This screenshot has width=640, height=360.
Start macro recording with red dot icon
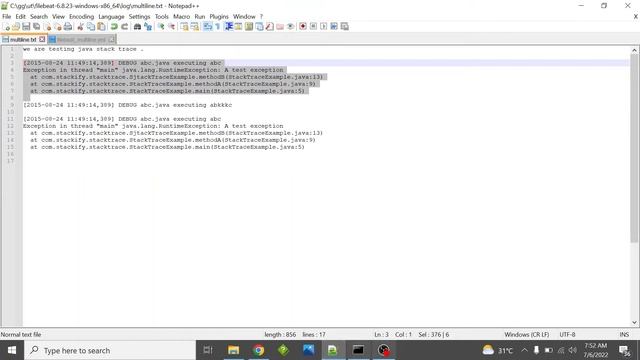click(303, 27)
